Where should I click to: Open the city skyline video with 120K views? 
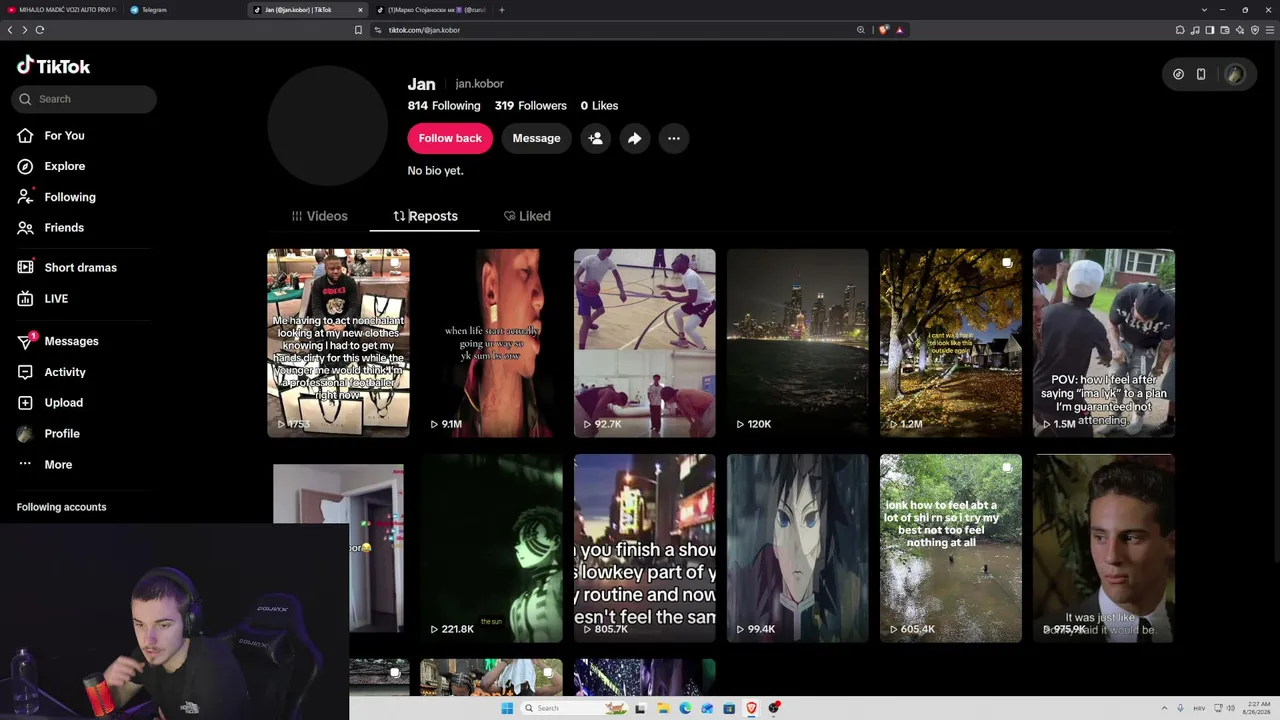tap(797, 343)
